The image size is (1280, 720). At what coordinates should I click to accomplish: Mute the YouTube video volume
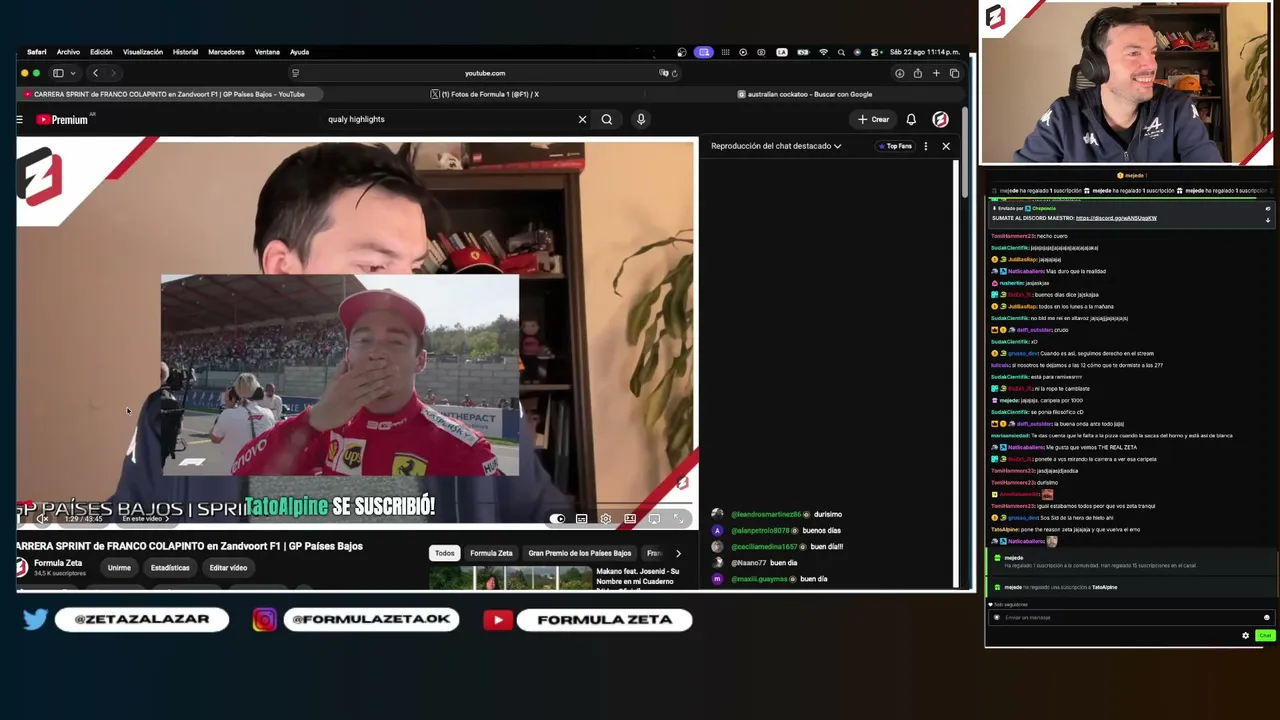(42, 519)
